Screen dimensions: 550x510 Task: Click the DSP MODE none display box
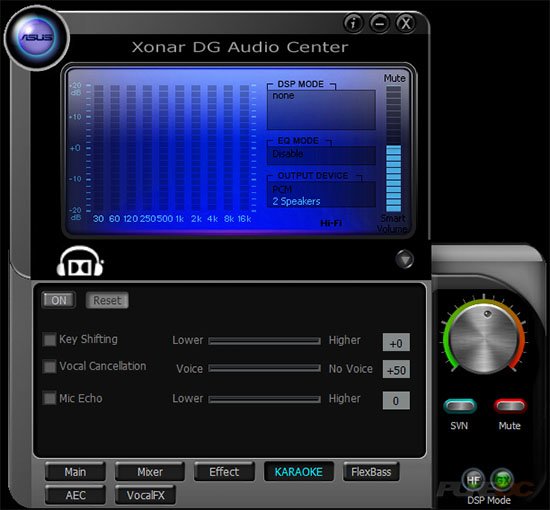[321, 110]
